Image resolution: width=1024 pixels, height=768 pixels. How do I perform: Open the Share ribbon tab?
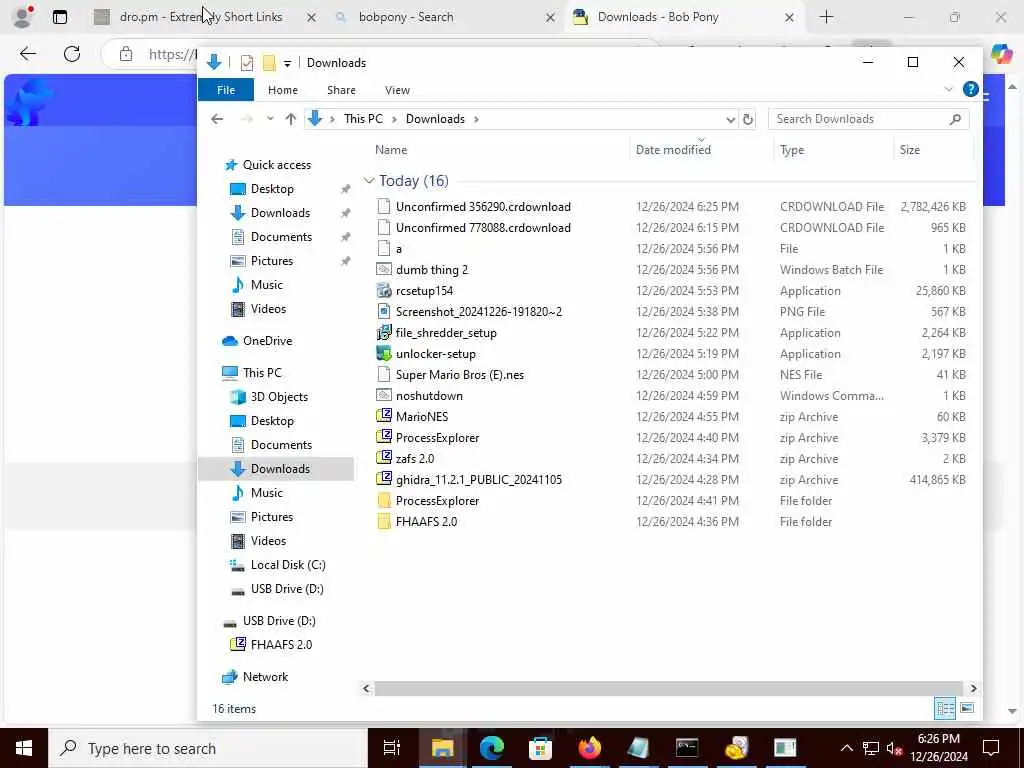tap(342, 90)
